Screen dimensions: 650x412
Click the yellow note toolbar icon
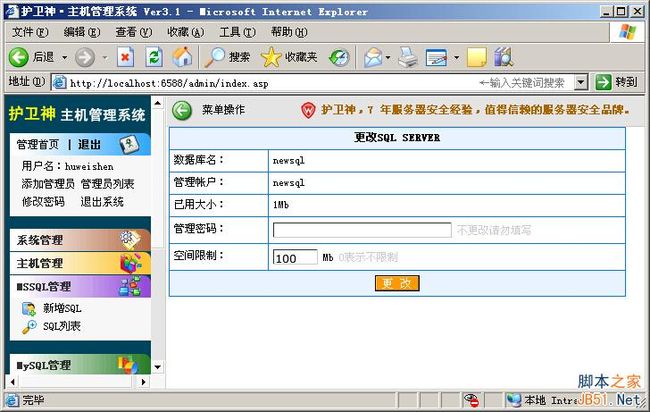tap(477, 57)
